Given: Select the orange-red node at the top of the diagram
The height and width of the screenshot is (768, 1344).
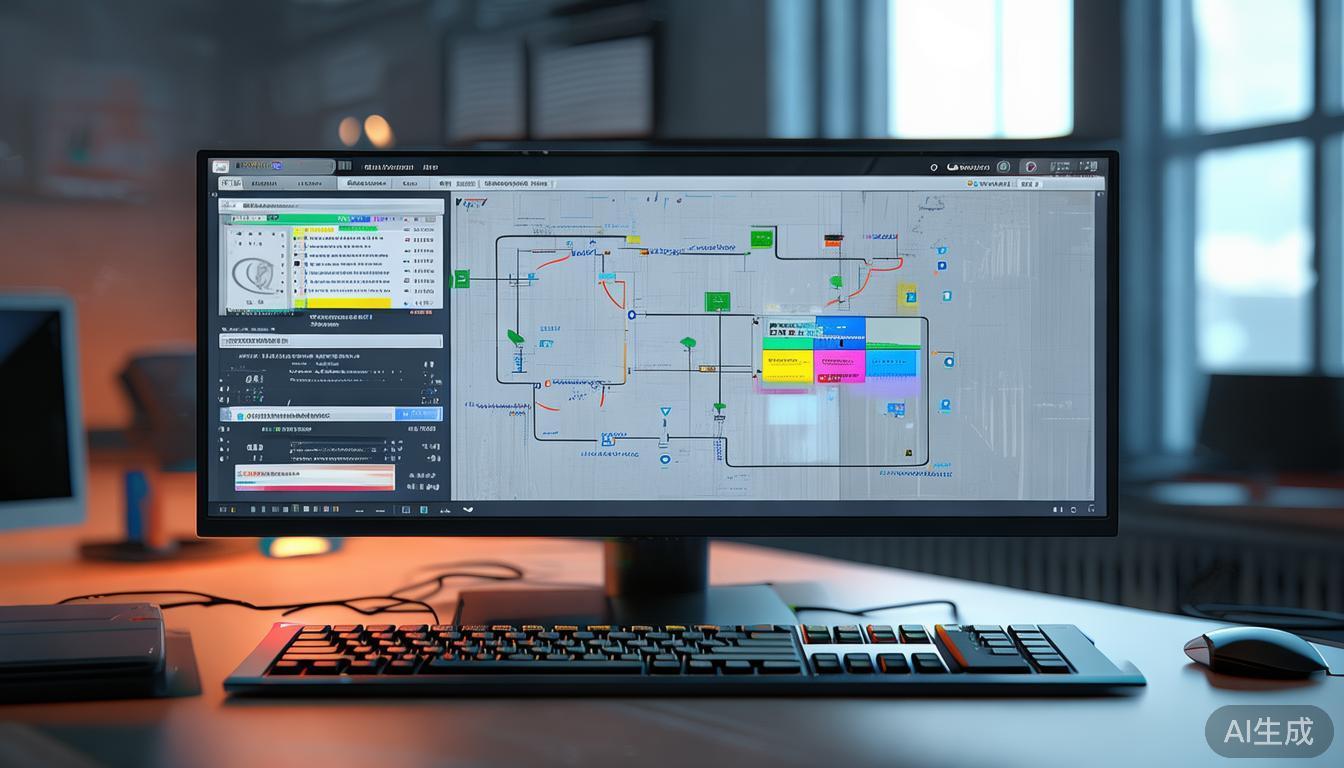Looking at the screenshot, I should 833,241.
